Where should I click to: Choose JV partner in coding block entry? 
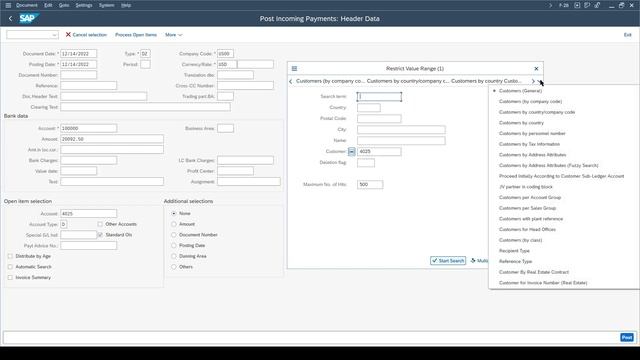point(526,187)
